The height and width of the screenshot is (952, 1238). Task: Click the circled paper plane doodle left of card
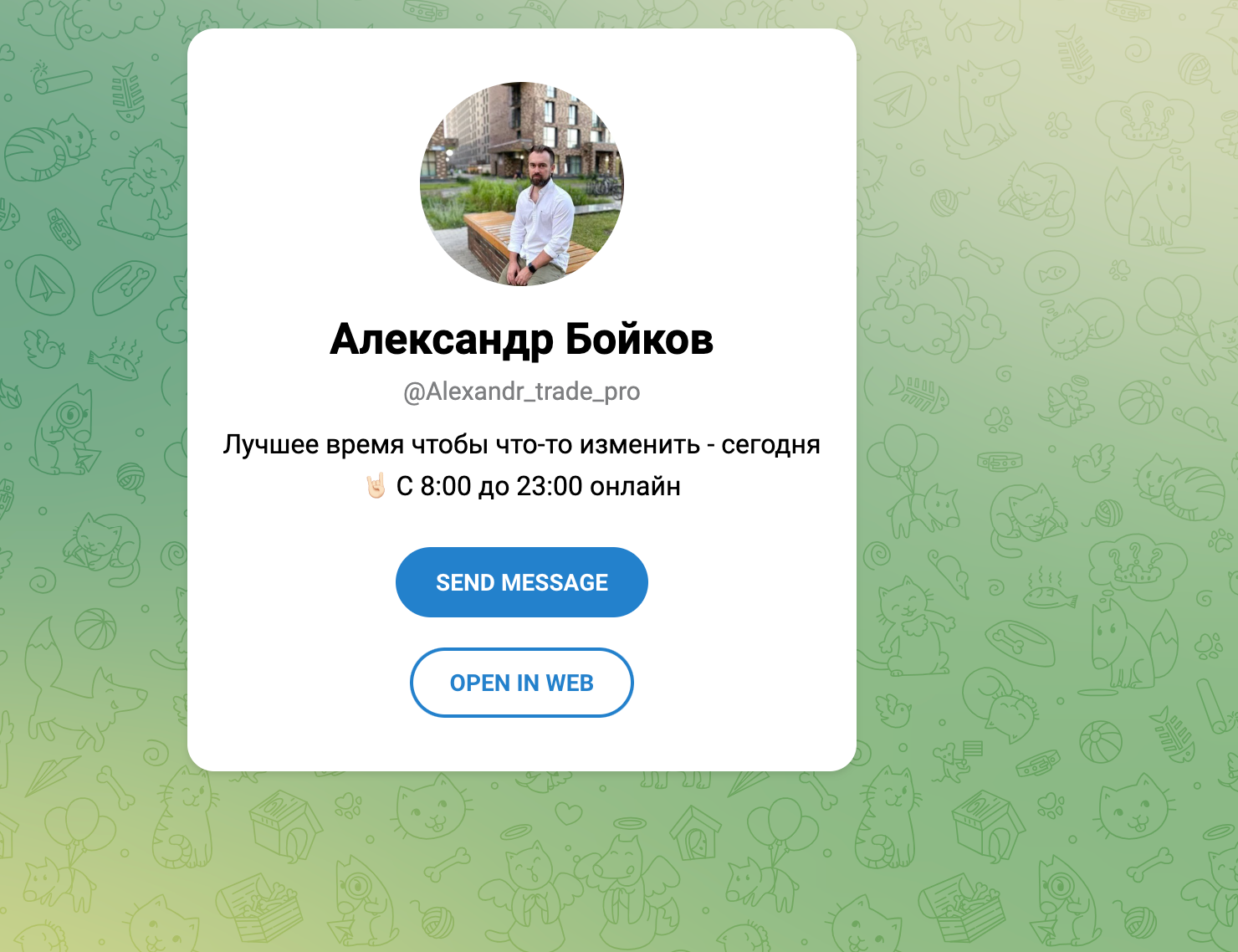pos(45,286)
